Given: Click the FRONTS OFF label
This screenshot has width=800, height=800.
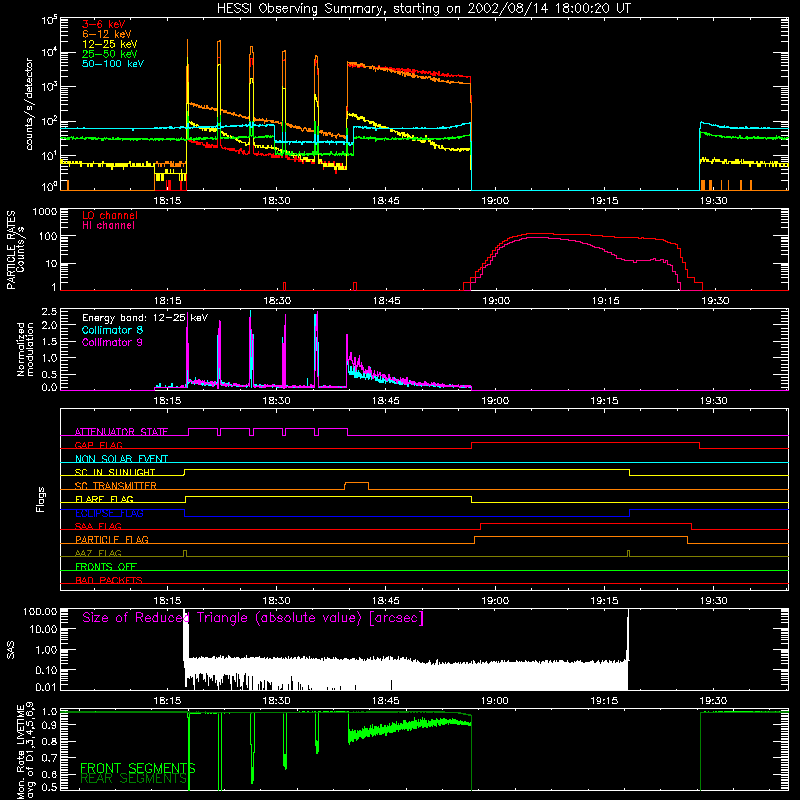Looking at the screenshot, I should (x=106, y=566).
